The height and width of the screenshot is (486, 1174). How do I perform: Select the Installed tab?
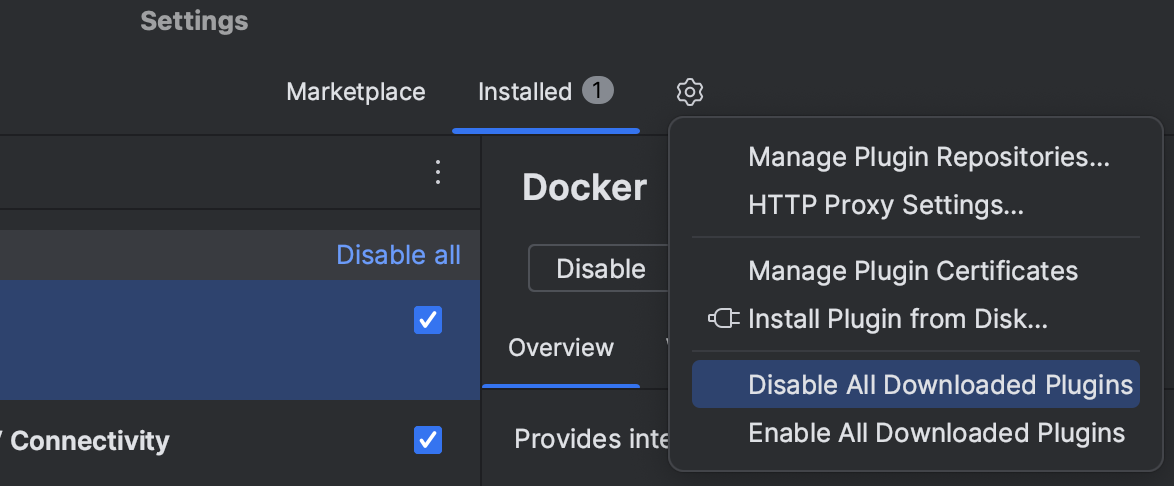click(x=524, y=92)
